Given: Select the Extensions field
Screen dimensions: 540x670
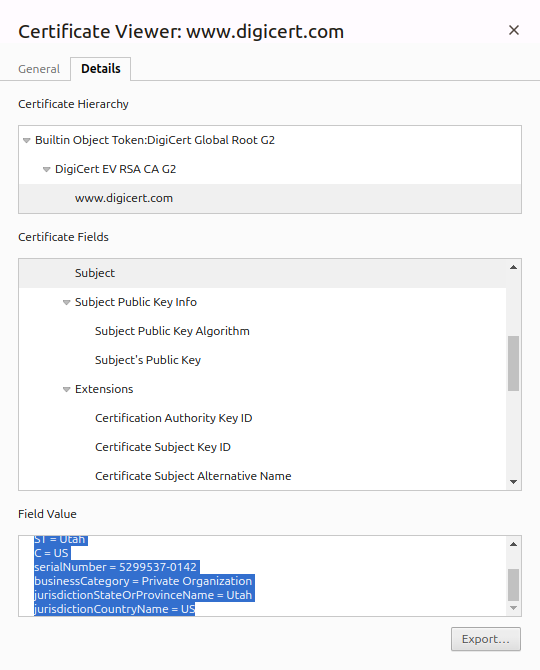Looking at the screenshot, I should (104, 389).
